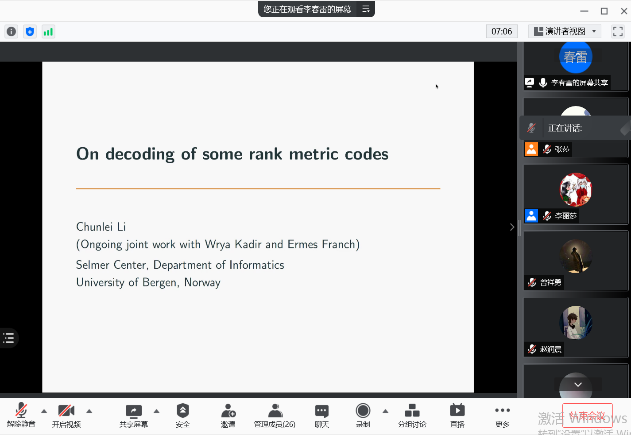The width and height of the screenshot is (631, 435).
Task: Enter full screen mode
Action: (x=617, y=31)
